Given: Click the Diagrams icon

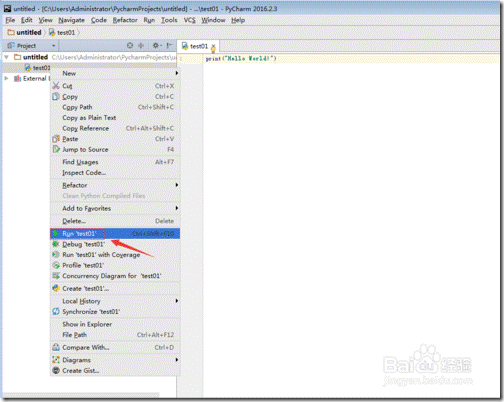Looking at the screenshot, I should tap(56, 360).
